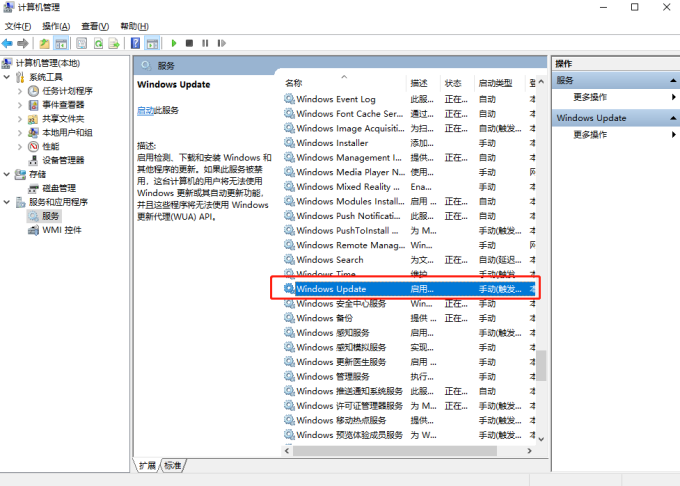Collapse the Windows Update actions section arrow
Image resolution: width=680 pixels, height=486 pixels.
coord(673,118)
